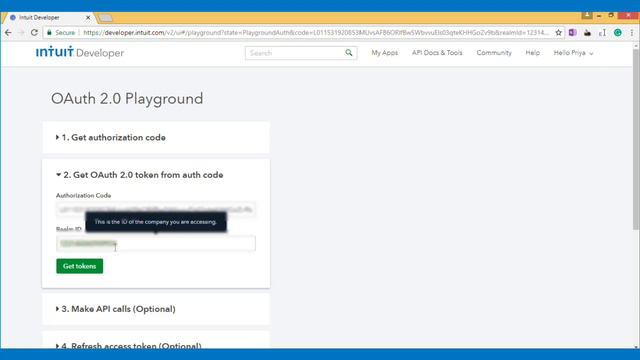Open a new browser tab
Viewport: 640px width, 360px height.
[105, 18]
